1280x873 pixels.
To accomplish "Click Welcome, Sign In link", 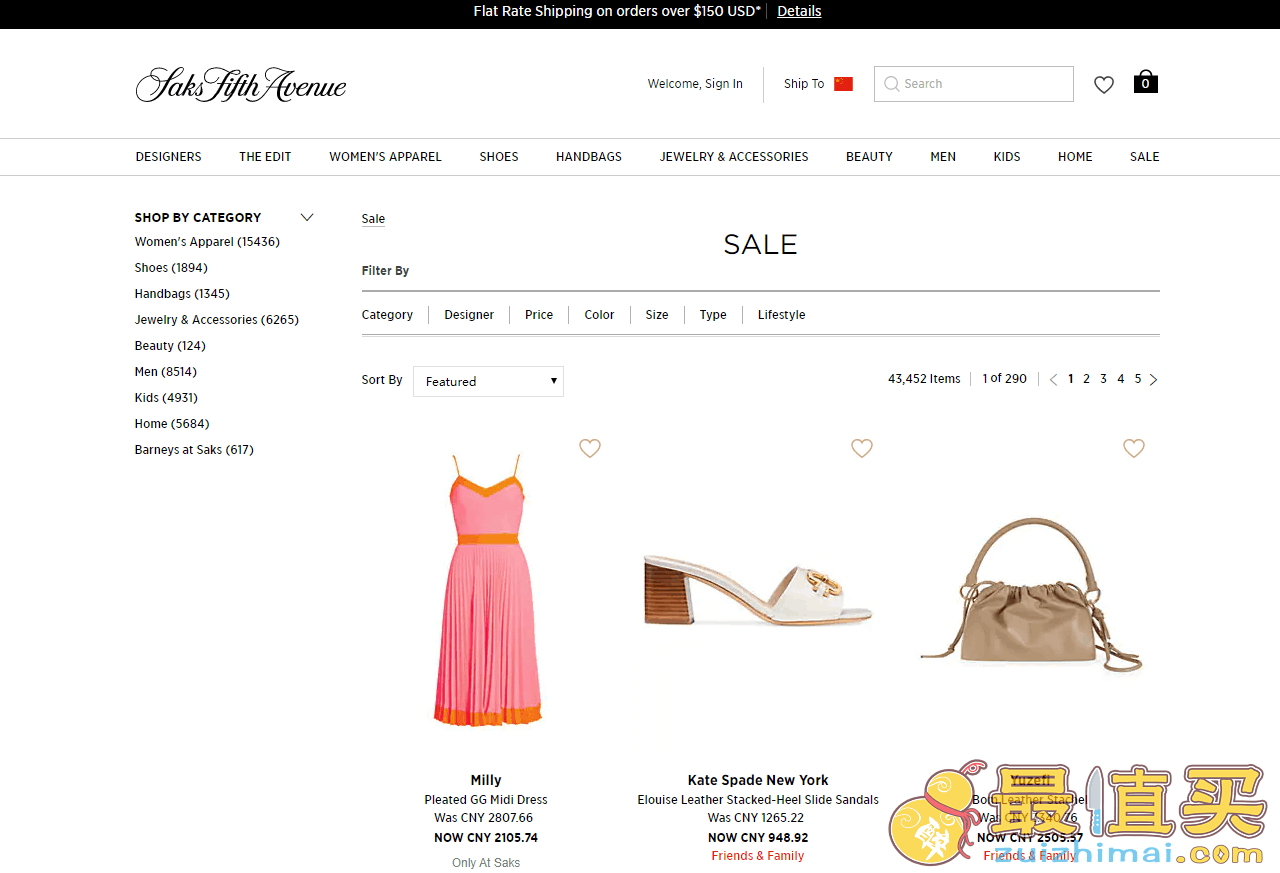I will click(695, 84).
